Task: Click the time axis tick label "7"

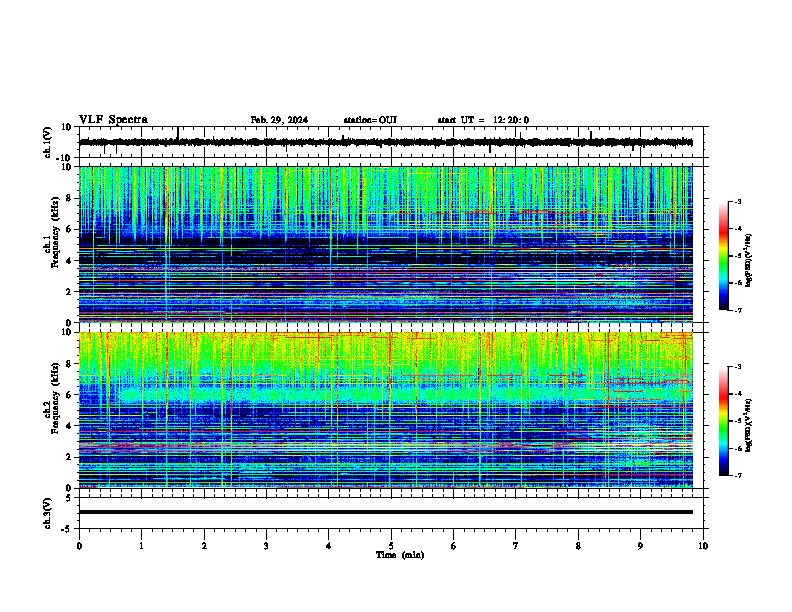Action: point(516,546)
